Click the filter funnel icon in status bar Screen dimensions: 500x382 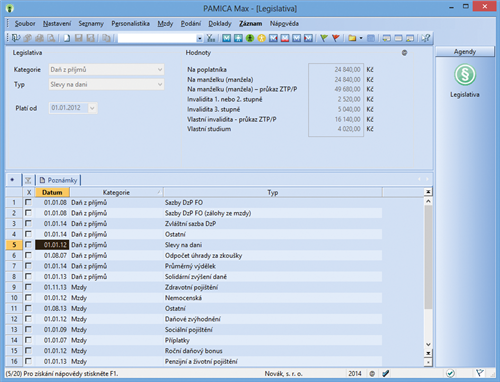coord(480,373)
